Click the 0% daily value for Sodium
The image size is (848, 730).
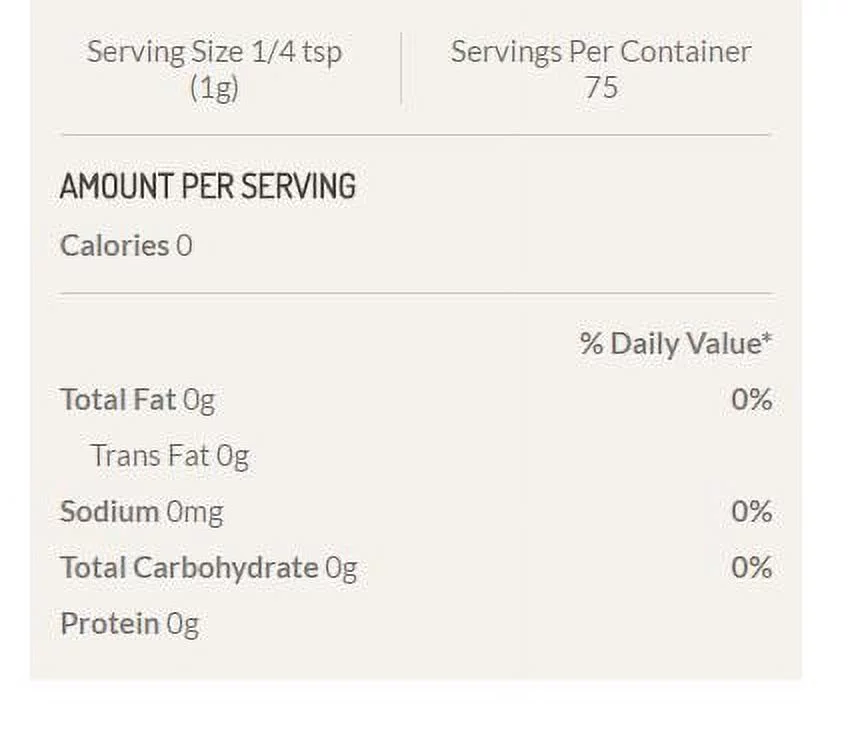pyautogui.click(x=751, y=512)
